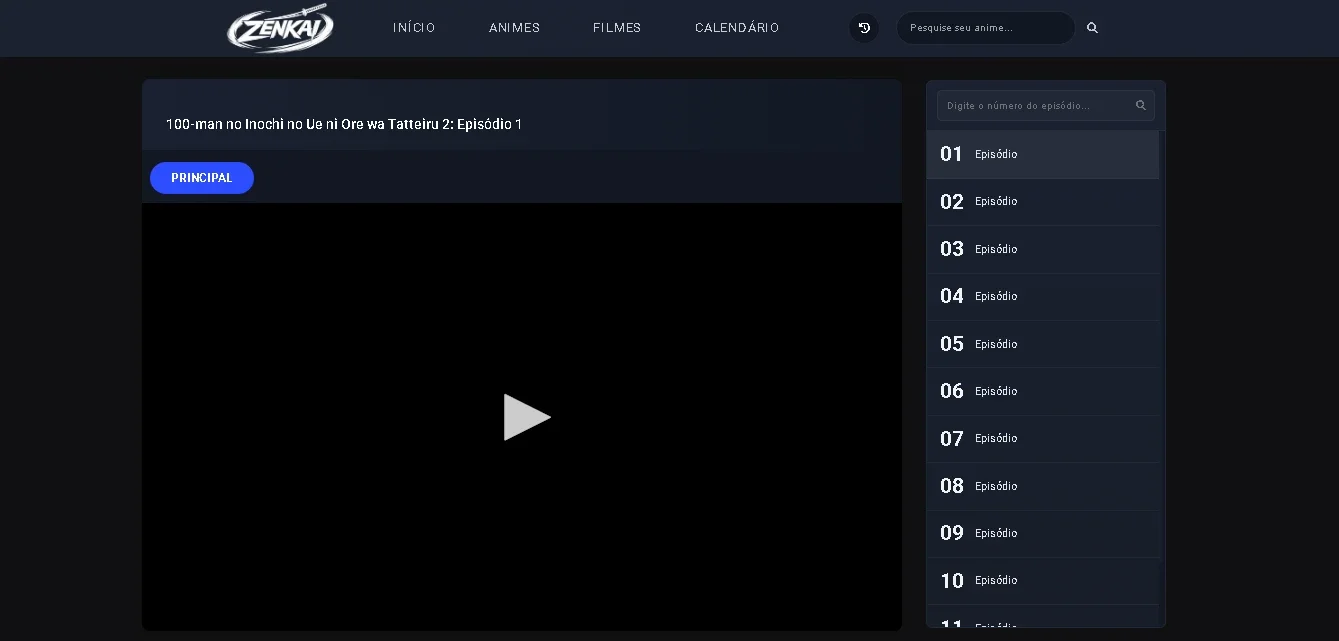Viewport: 1339px width, 641px height.
Task: Open the ANIMES menu item
Action: tap(514, 28)
